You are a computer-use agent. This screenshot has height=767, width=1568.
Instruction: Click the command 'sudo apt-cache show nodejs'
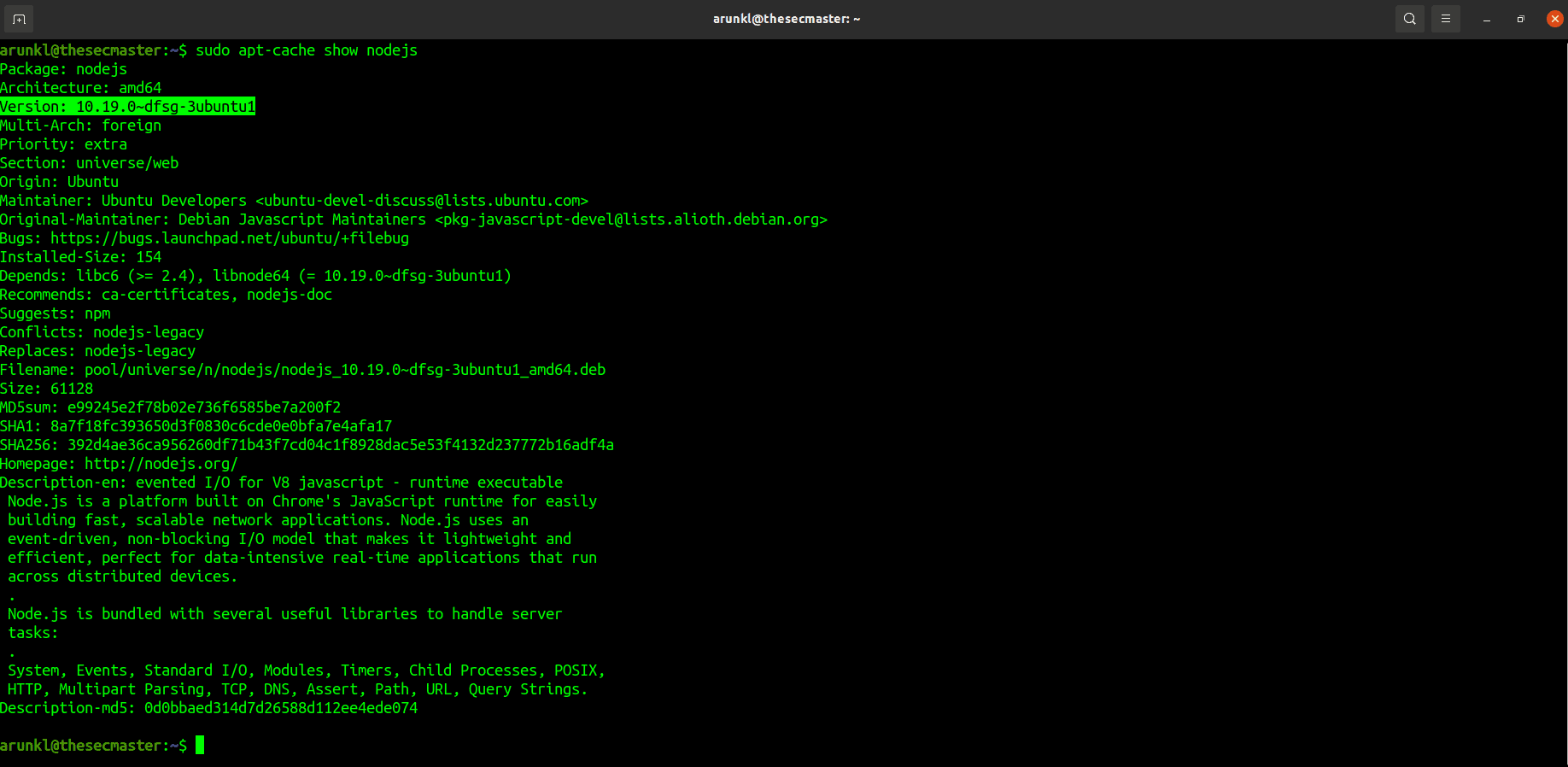(307, 50)
